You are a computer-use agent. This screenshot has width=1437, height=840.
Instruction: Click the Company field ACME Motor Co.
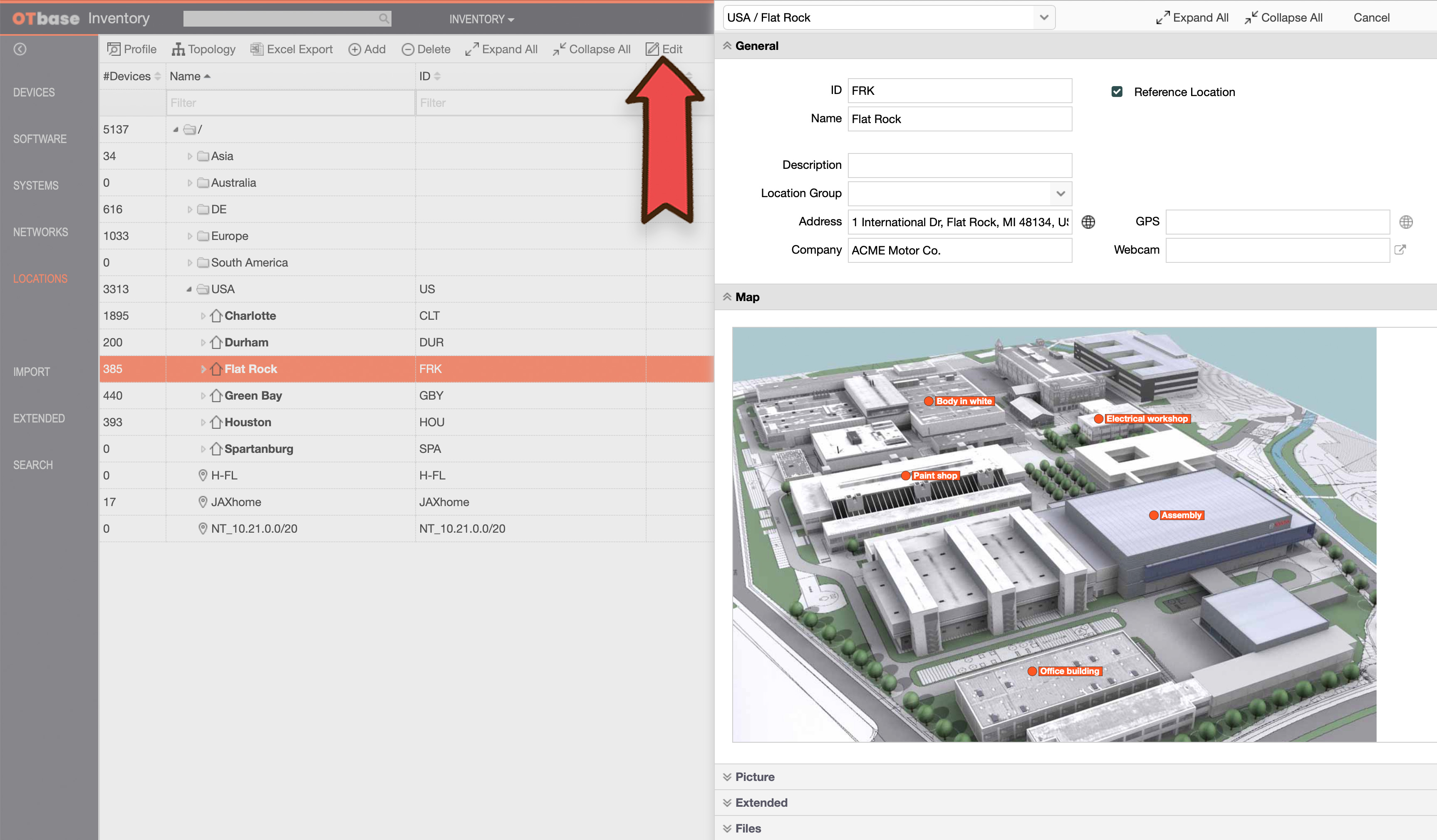(960, 250)
